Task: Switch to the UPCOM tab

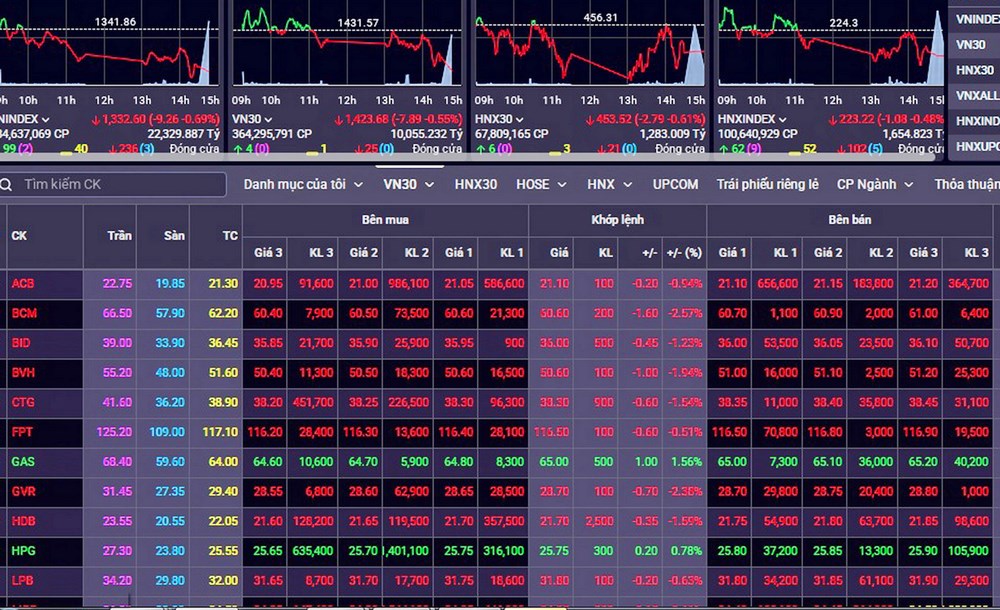Action: [x=675, y=184]
